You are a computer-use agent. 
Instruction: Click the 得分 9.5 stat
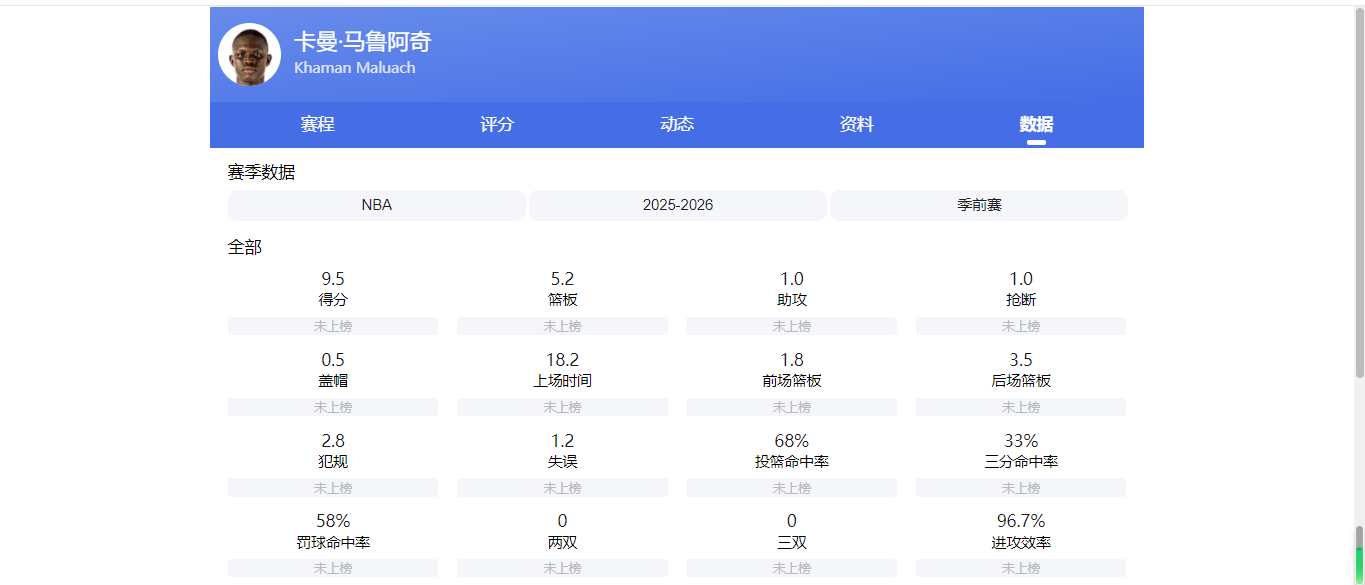[x=333, y=289]
